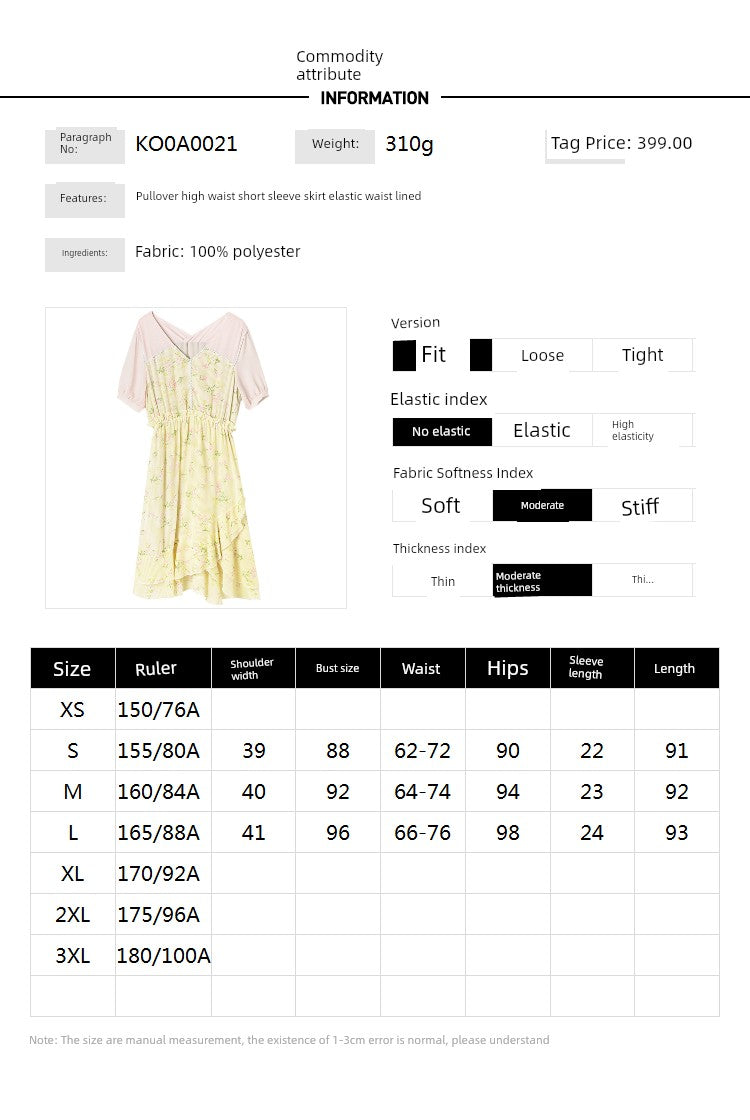
Task: Click the waist value 66-76
Action: (422, 833)
